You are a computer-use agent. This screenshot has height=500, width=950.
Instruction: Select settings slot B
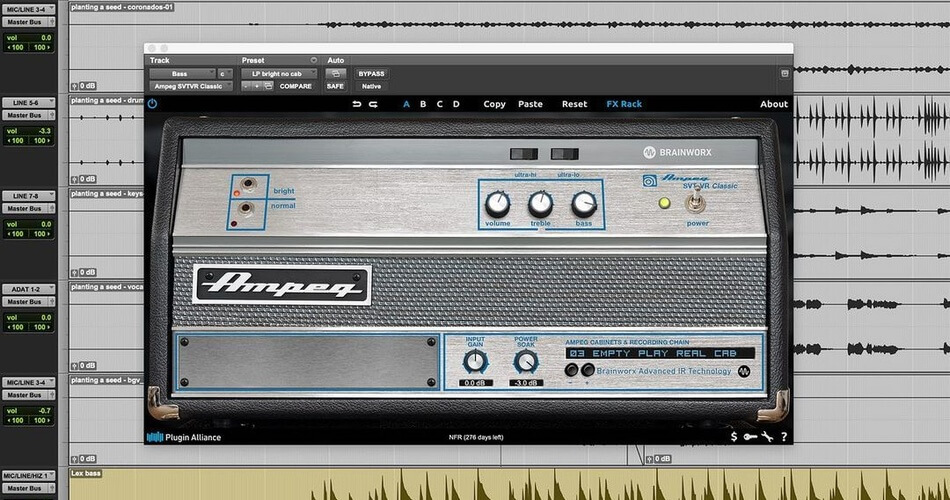coord(423,104)
